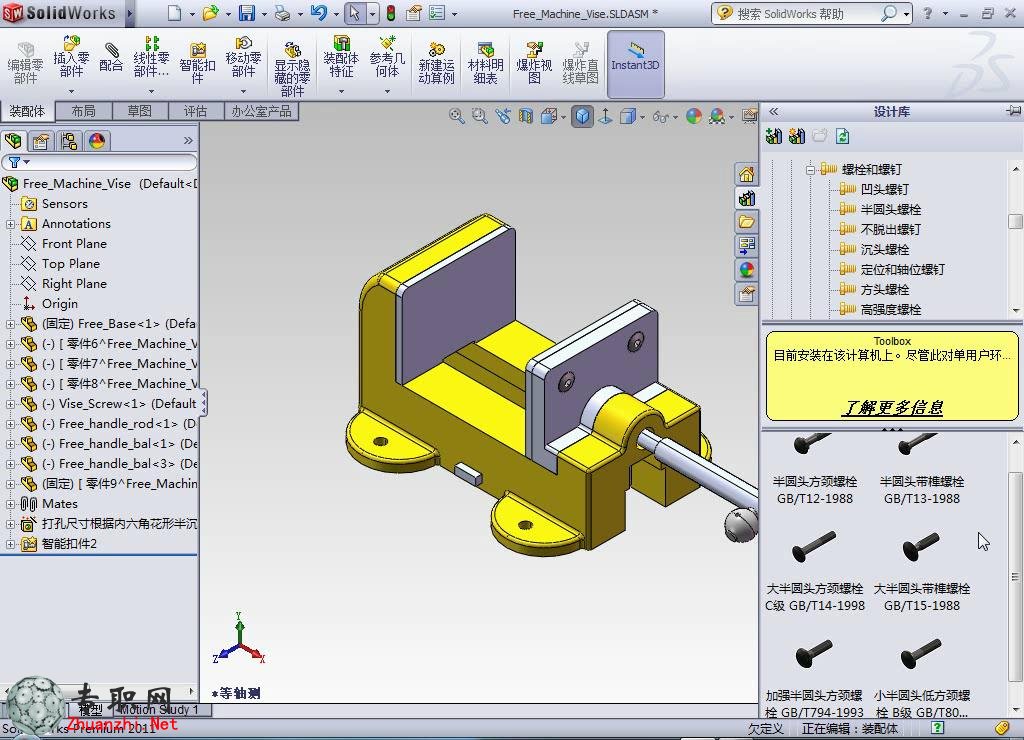Switch to the 评估 tab
Image resolution: width=1024 pixels, height=740 pixels.
(x=195, y=111)
